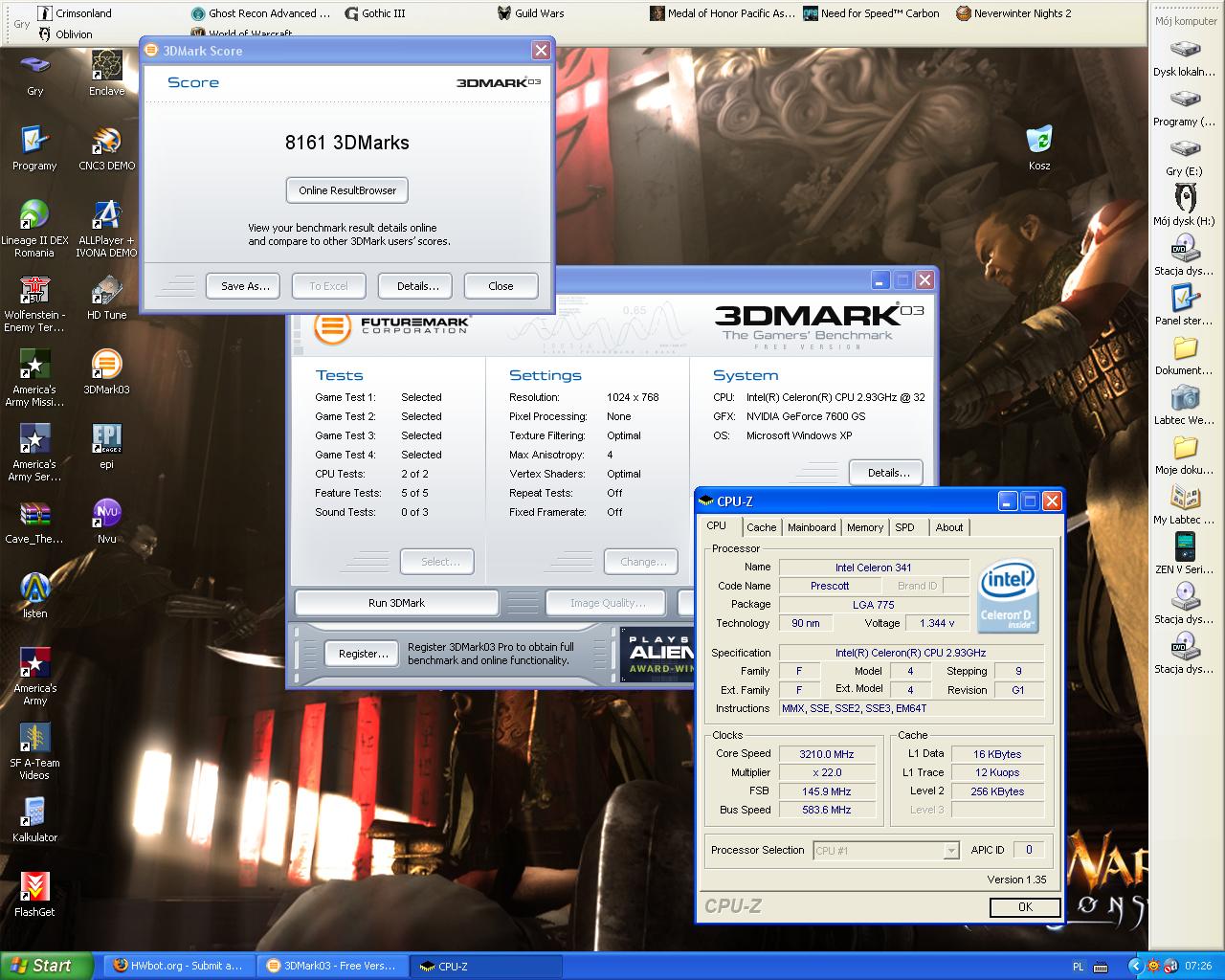The width and height of the screenshot is (1225, 980).
Task: Launch HD Tune desktop shortcut
Action: click(107, 297)
